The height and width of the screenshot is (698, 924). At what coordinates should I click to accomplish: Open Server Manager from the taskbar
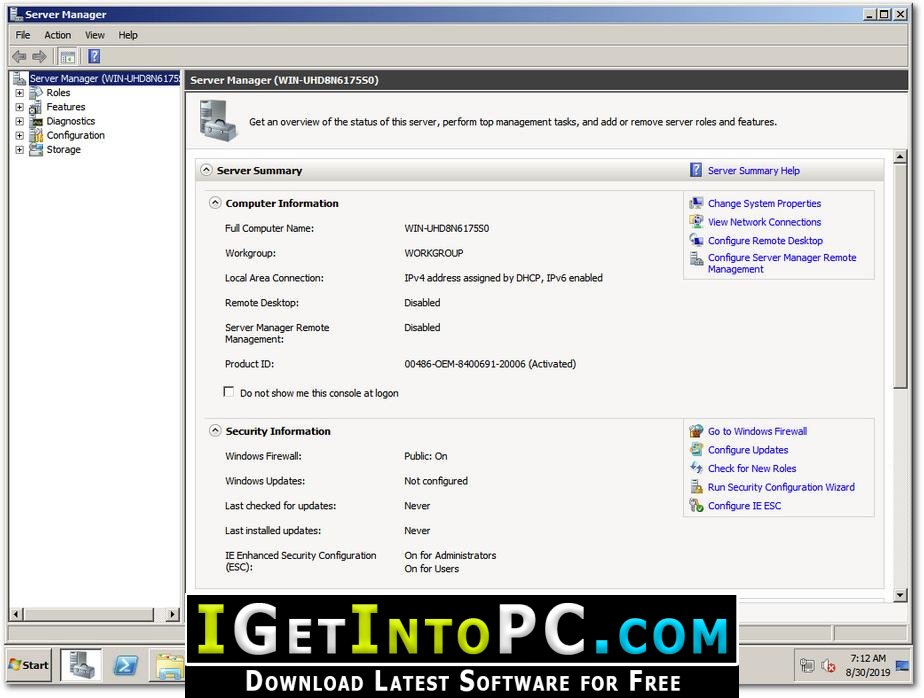pyautogui.click(x=81, y=665)
